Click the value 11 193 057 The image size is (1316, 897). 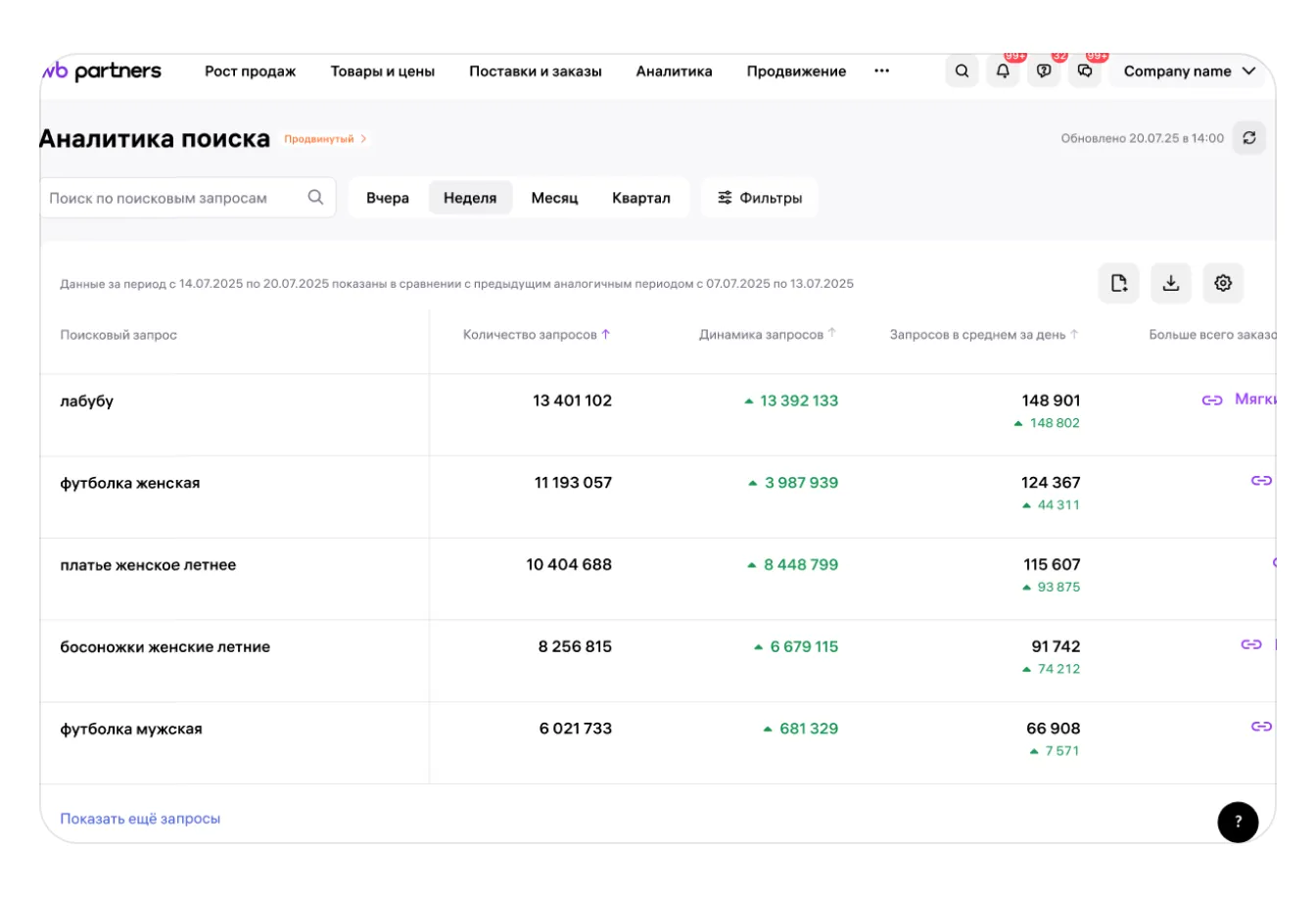point(573,483)
